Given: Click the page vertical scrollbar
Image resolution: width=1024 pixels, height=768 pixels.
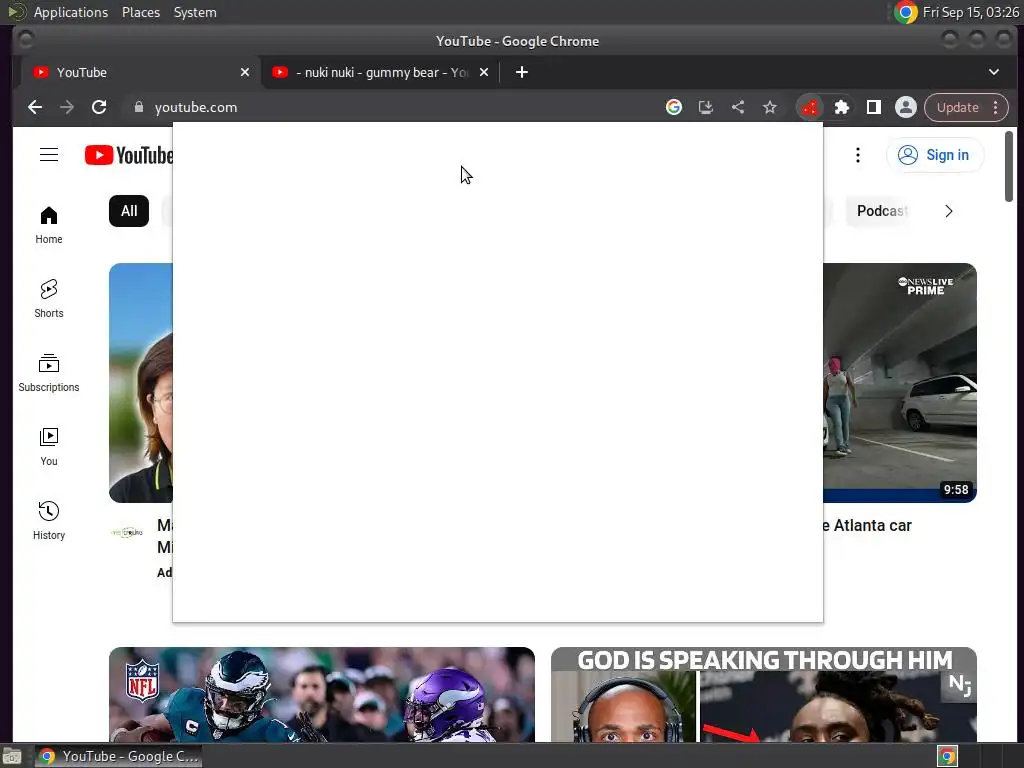Looking at the screenshot, I should tap(1009, 167).
